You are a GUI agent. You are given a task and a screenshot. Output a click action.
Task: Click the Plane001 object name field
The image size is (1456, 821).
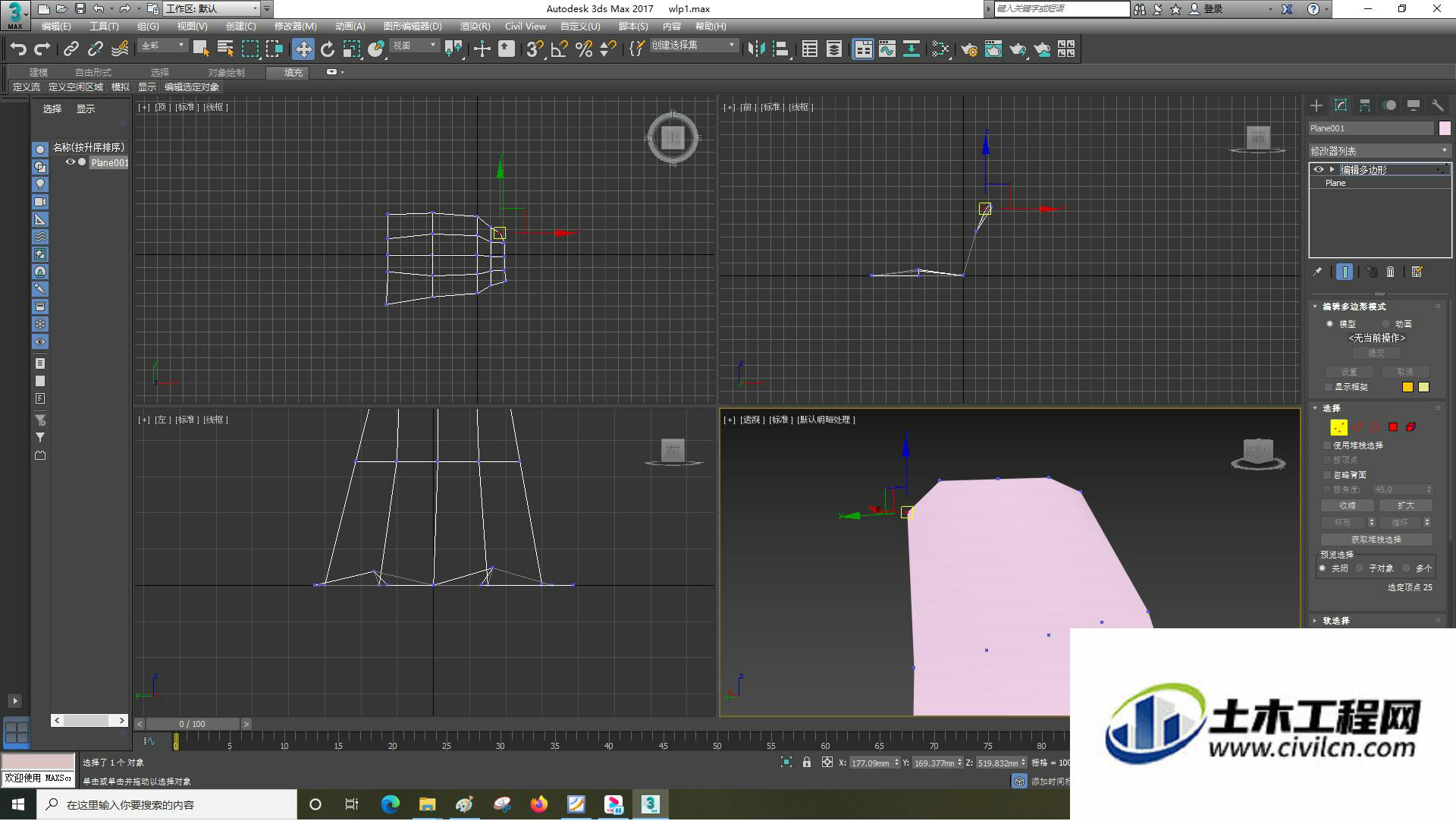pyautogui.click(x=1371, y=128)
